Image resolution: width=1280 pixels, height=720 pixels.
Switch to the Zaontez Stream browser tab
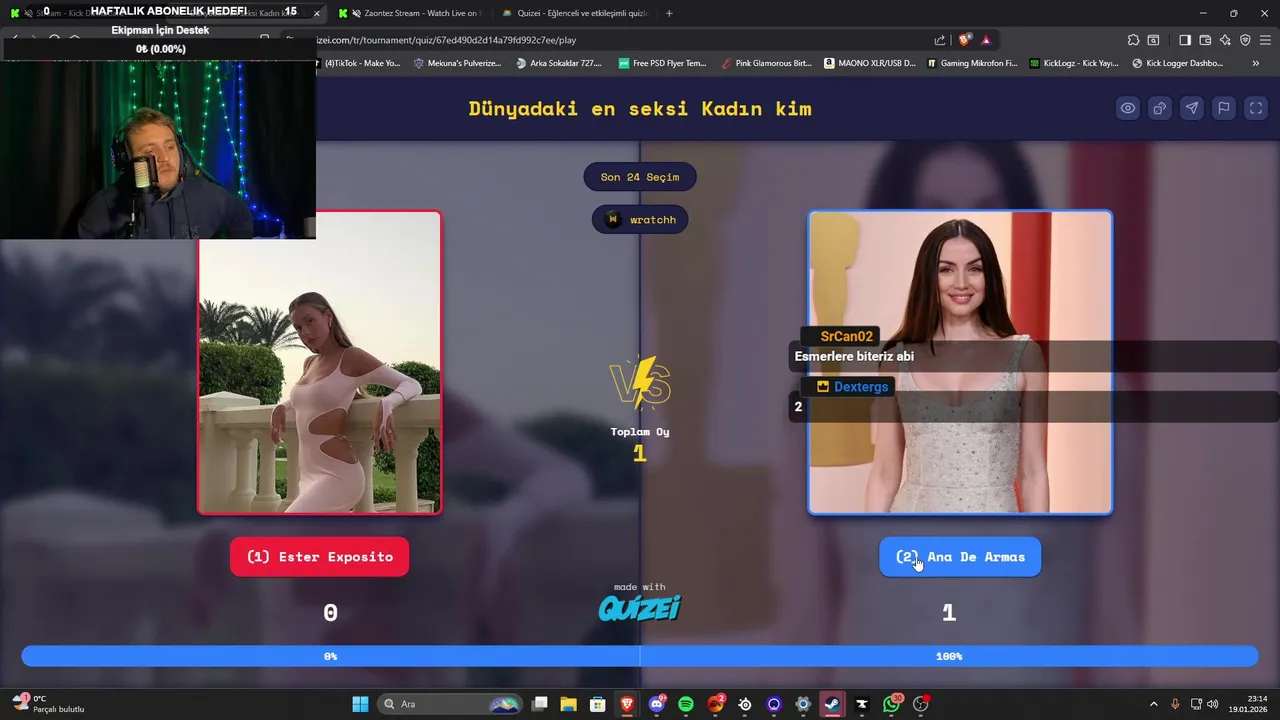click(x=408, y=13)
